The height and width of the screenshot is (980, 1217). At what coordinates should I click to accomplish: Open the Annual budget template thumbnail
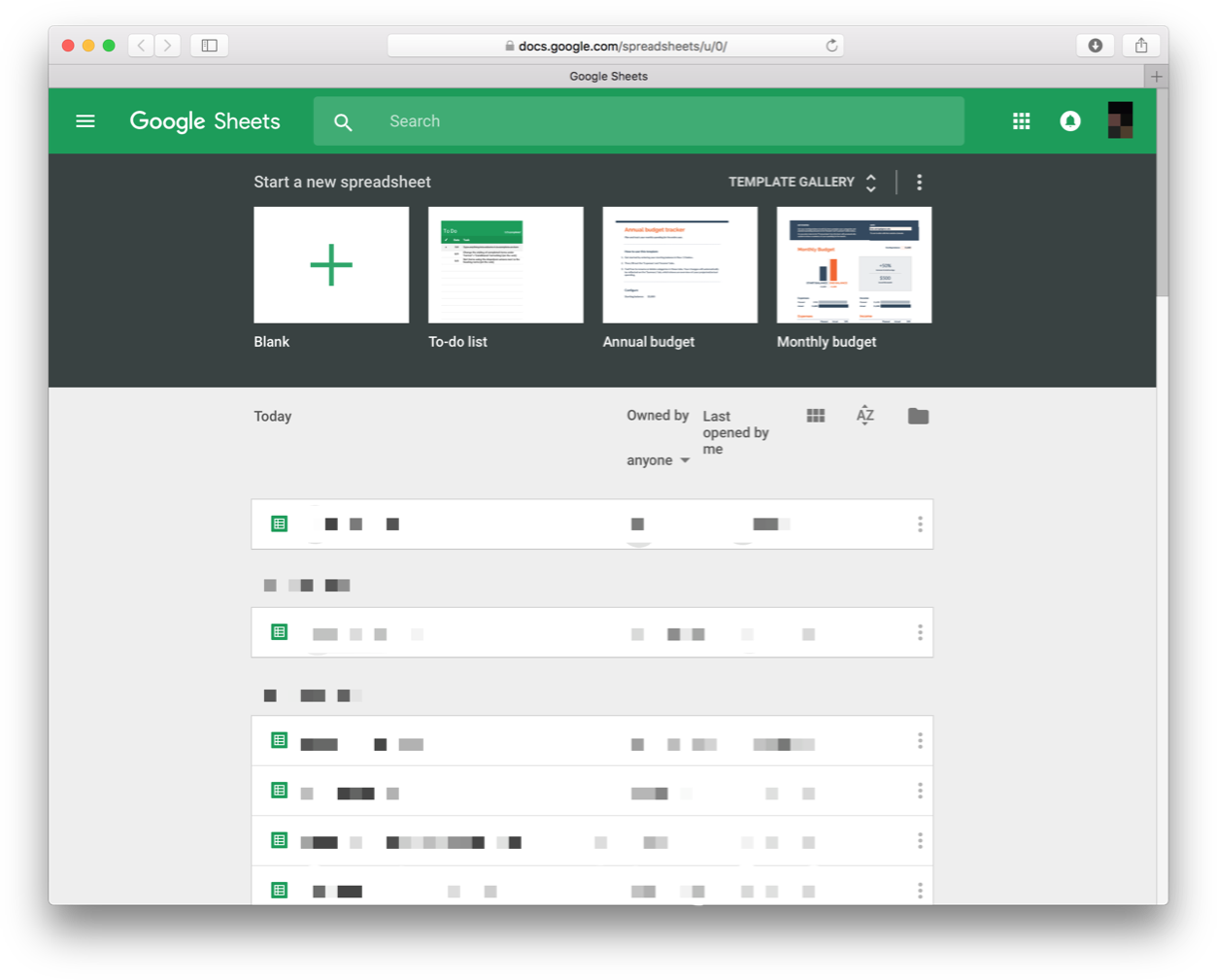(x=680, y=265)
